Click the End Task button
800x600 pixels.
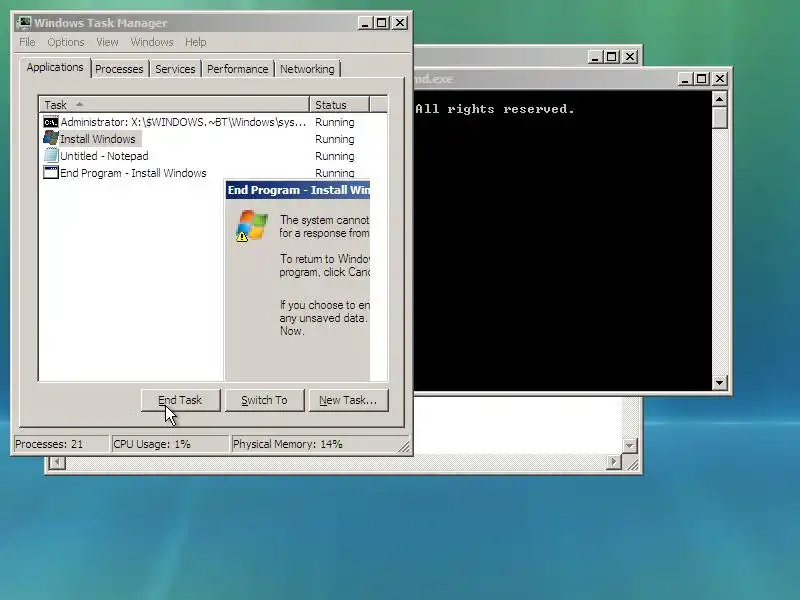click(x=181, y=400)
